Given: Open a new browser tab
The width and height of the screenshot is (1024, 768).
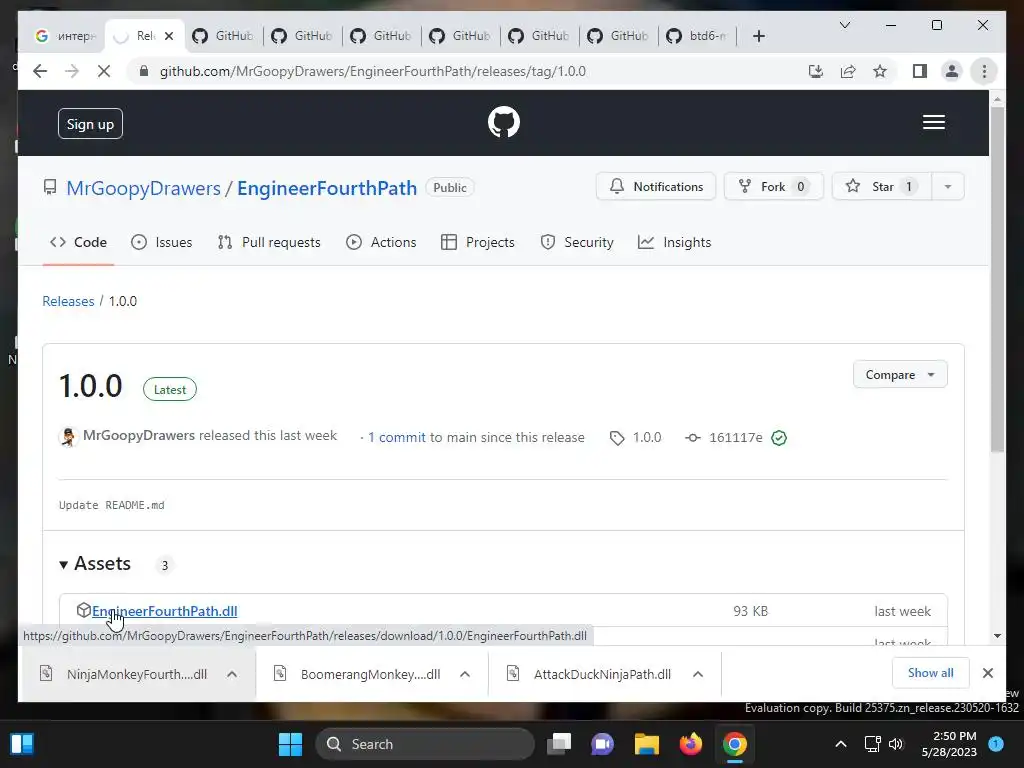Looking at the screenshot, I should pyautogui.click(x=758, y=36).
